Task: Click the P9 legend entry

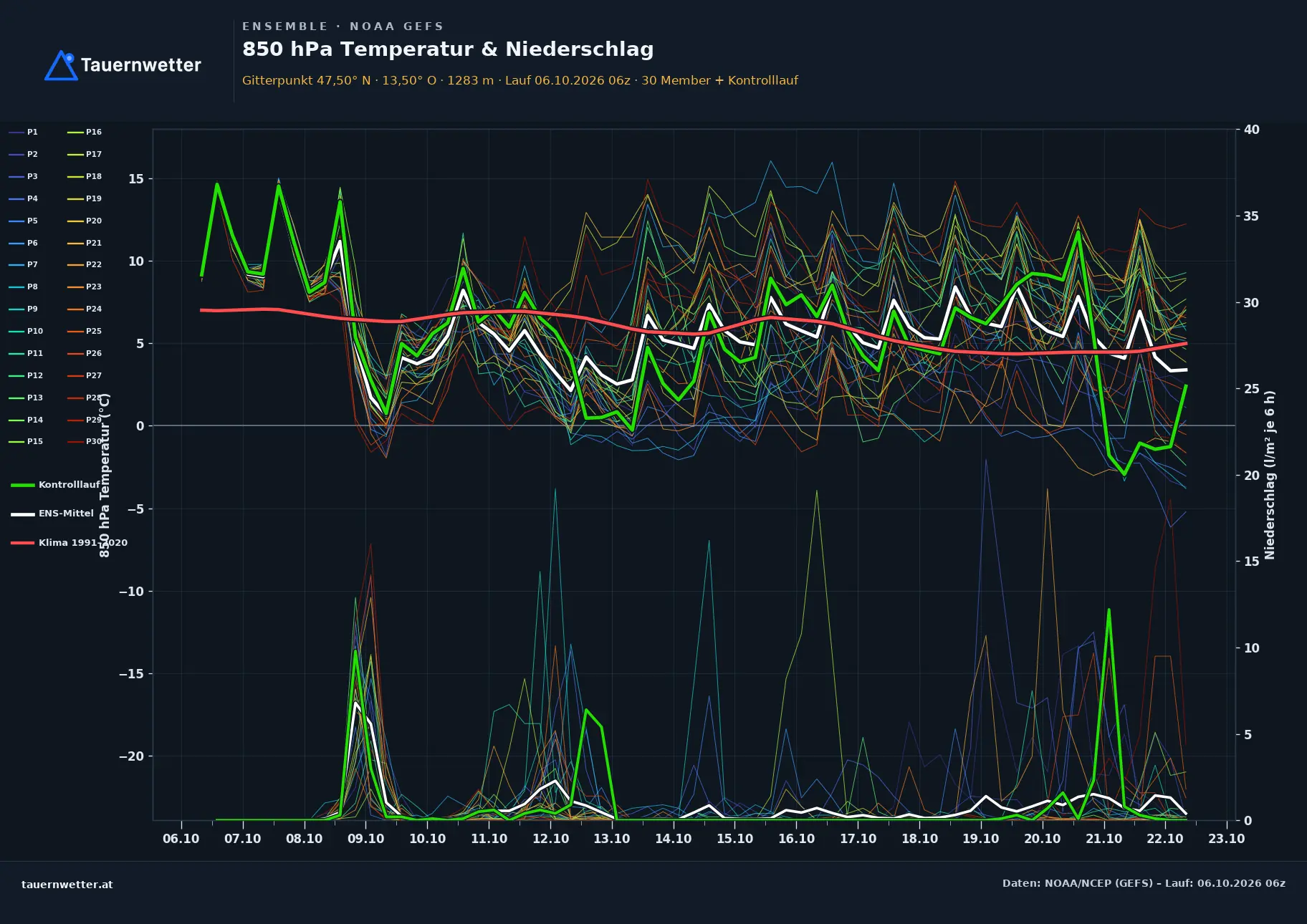Action: 24,309
